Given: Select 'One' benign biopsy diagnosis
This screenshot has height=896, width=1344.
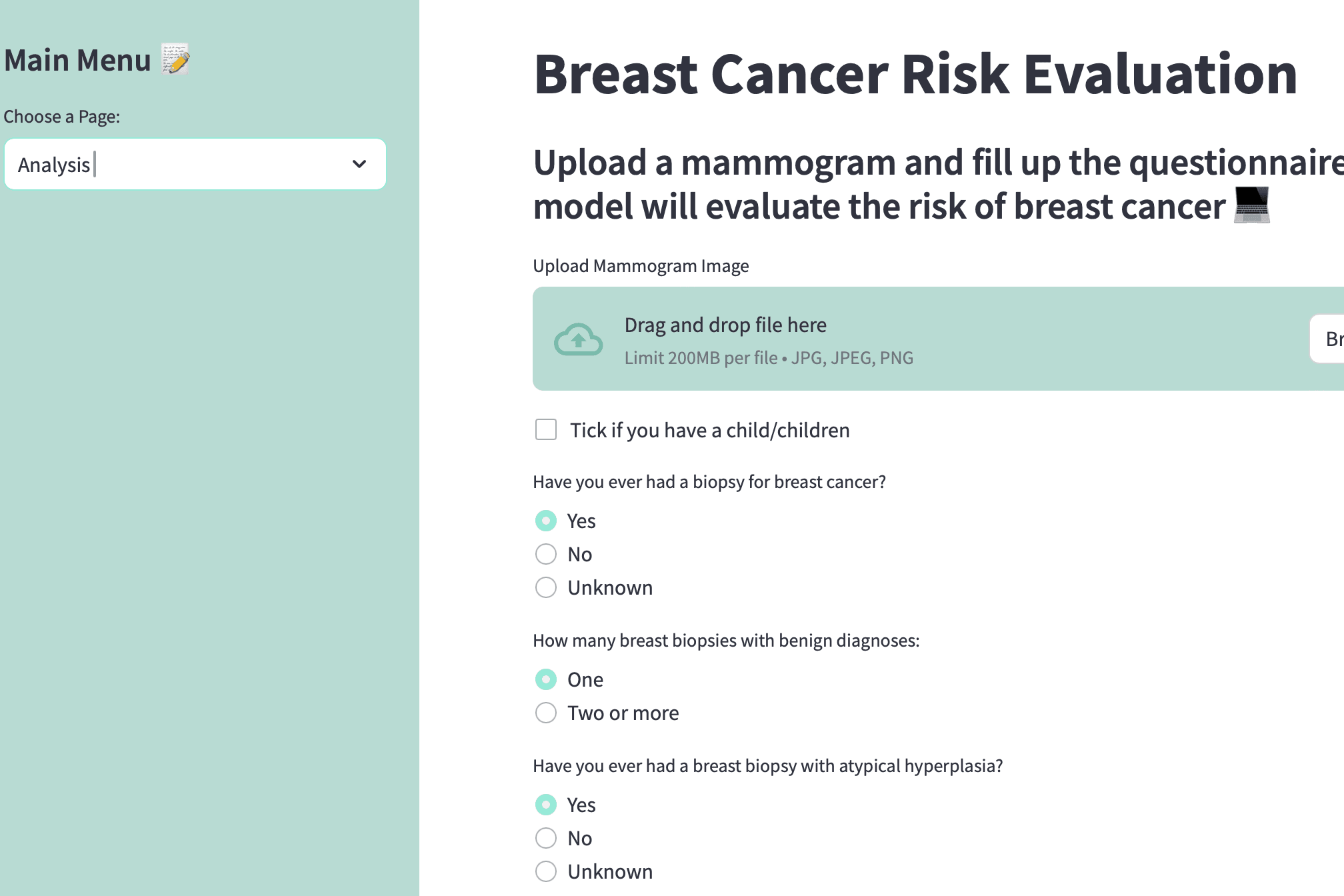Looking at the screenshot, I should [545, 679].
